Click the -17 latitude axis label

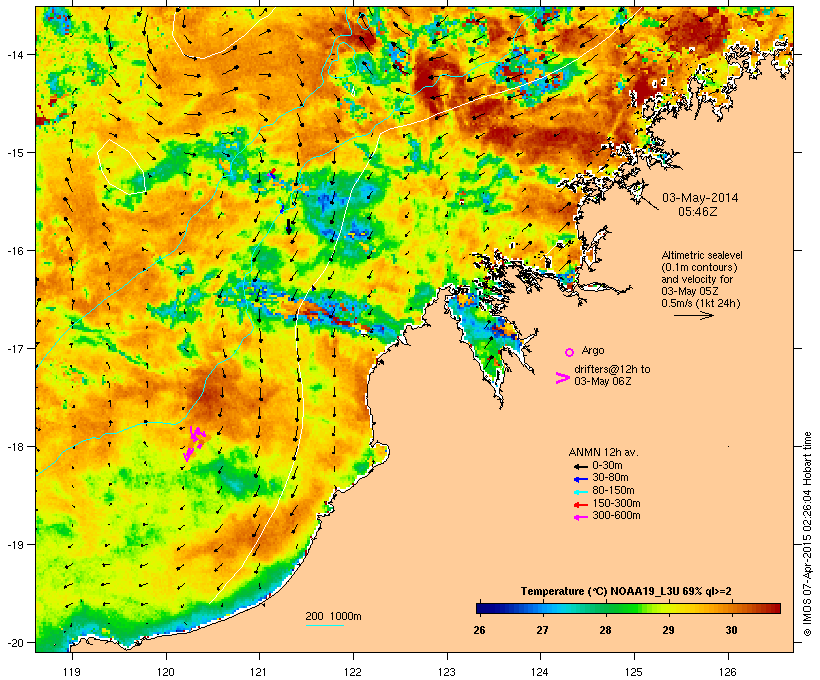[15, 348]
